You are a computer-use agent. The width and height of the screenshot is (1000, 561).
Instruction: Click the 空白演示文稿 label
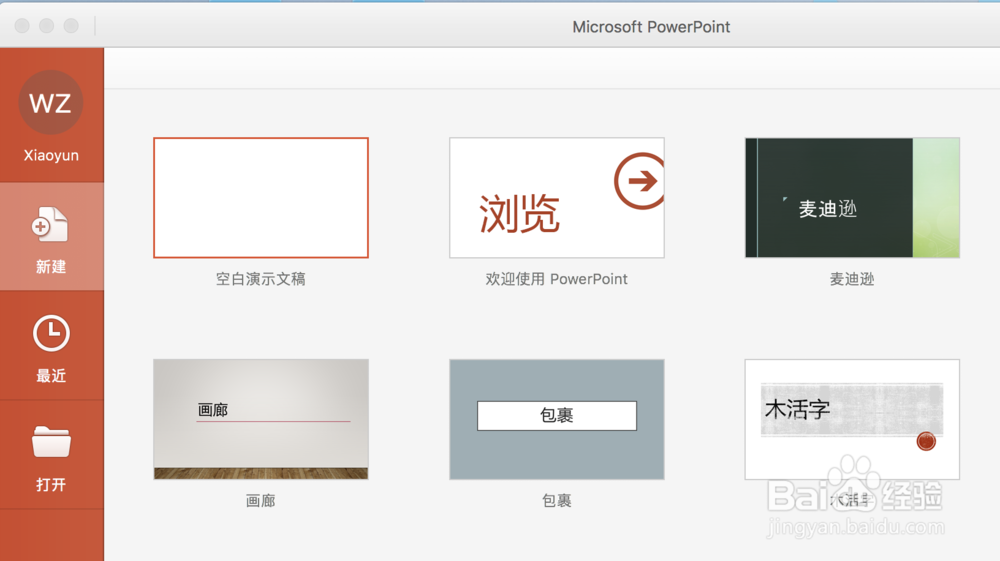[261, 279]
